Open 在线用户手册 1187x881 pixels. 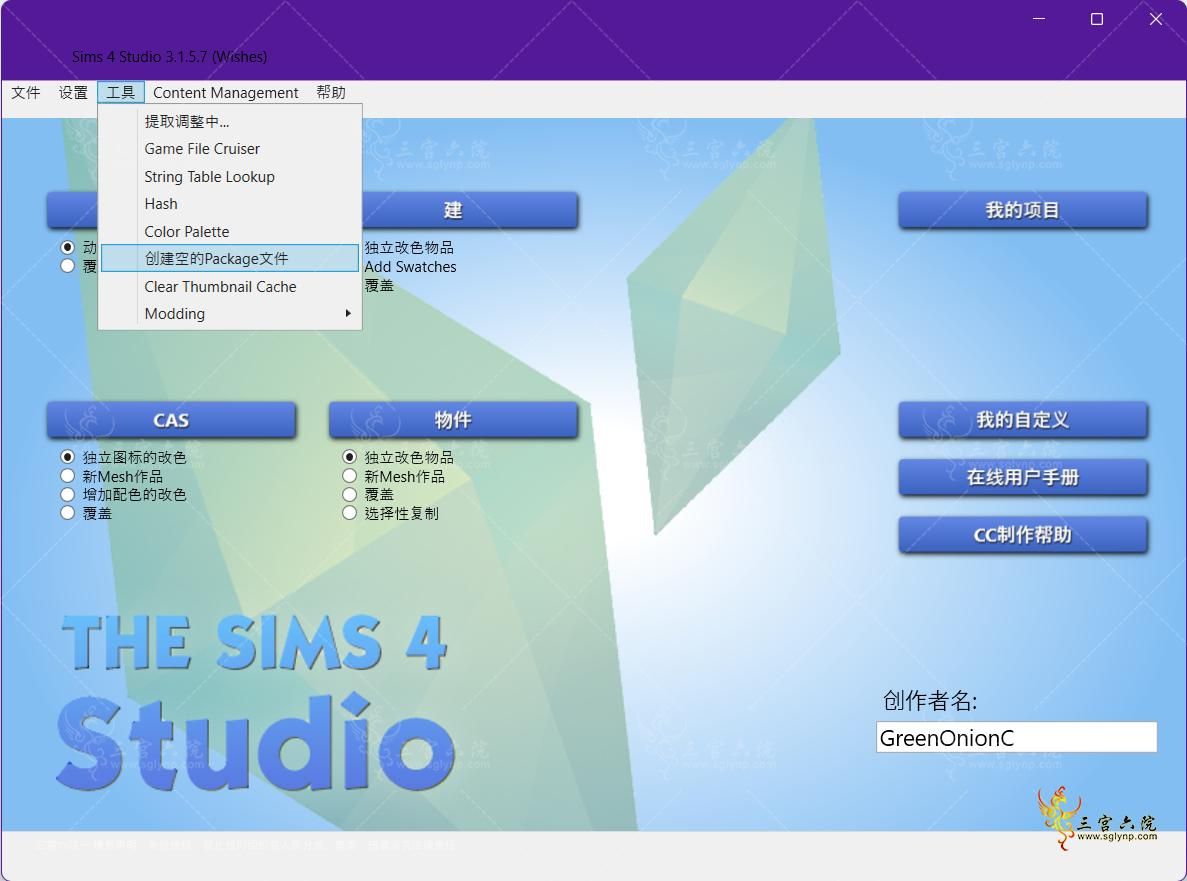click(x=1023, y=478)
